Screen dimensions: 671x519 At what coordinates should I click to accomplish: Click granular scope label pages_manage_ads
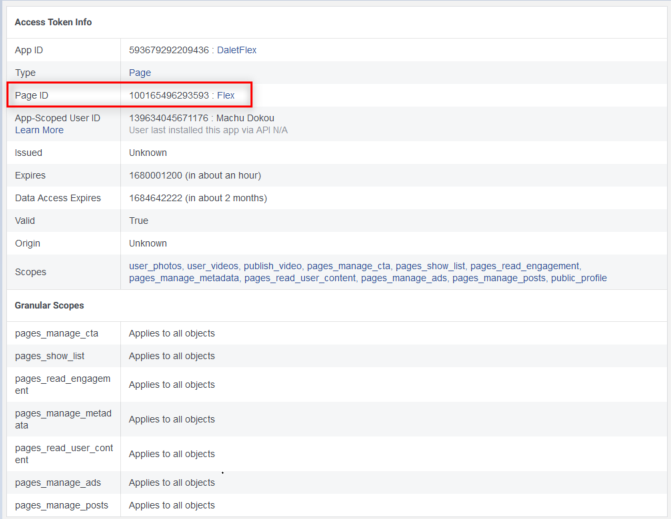pos(58,483)
